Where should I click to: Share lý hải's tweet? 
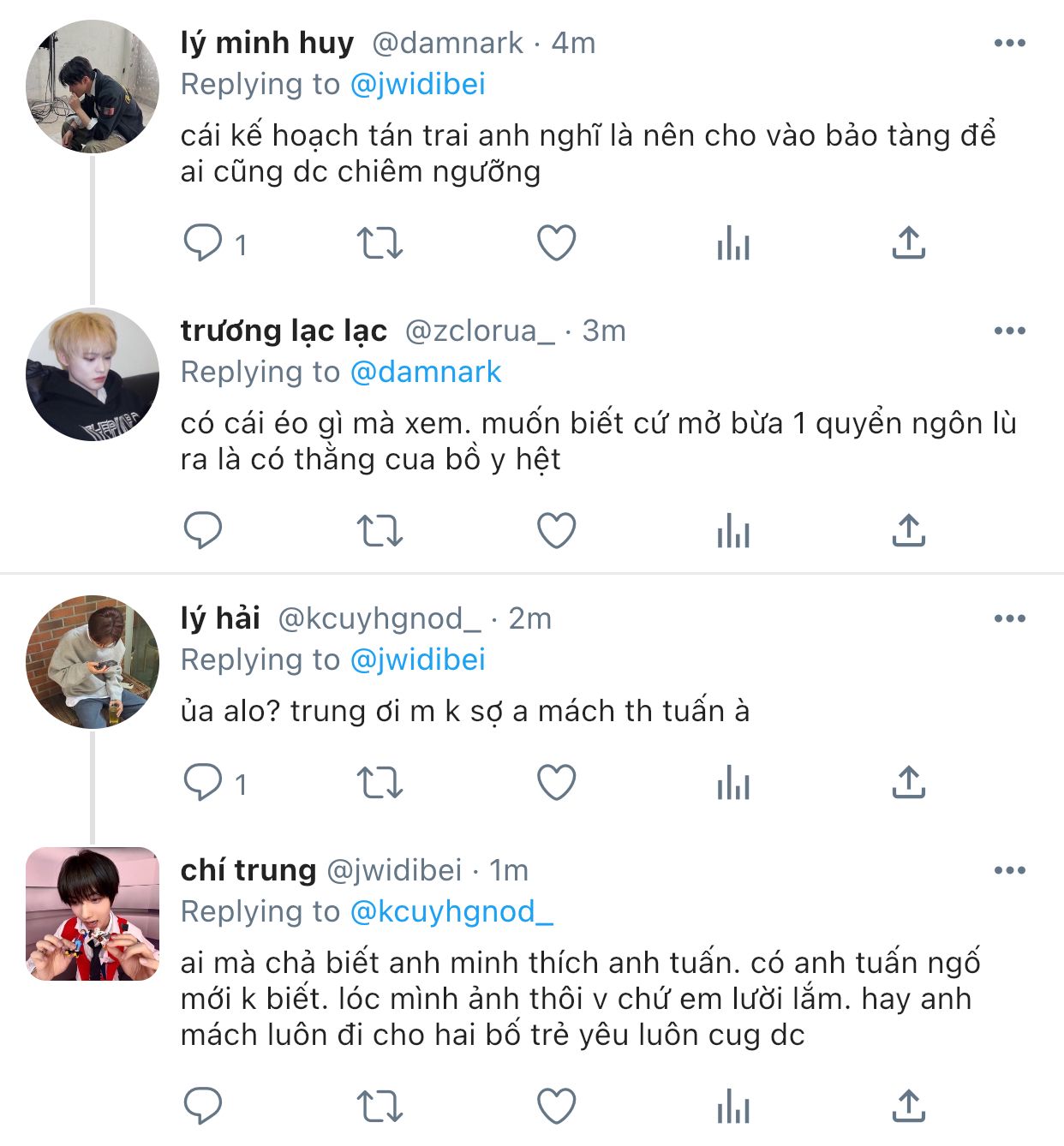point(908,783)
